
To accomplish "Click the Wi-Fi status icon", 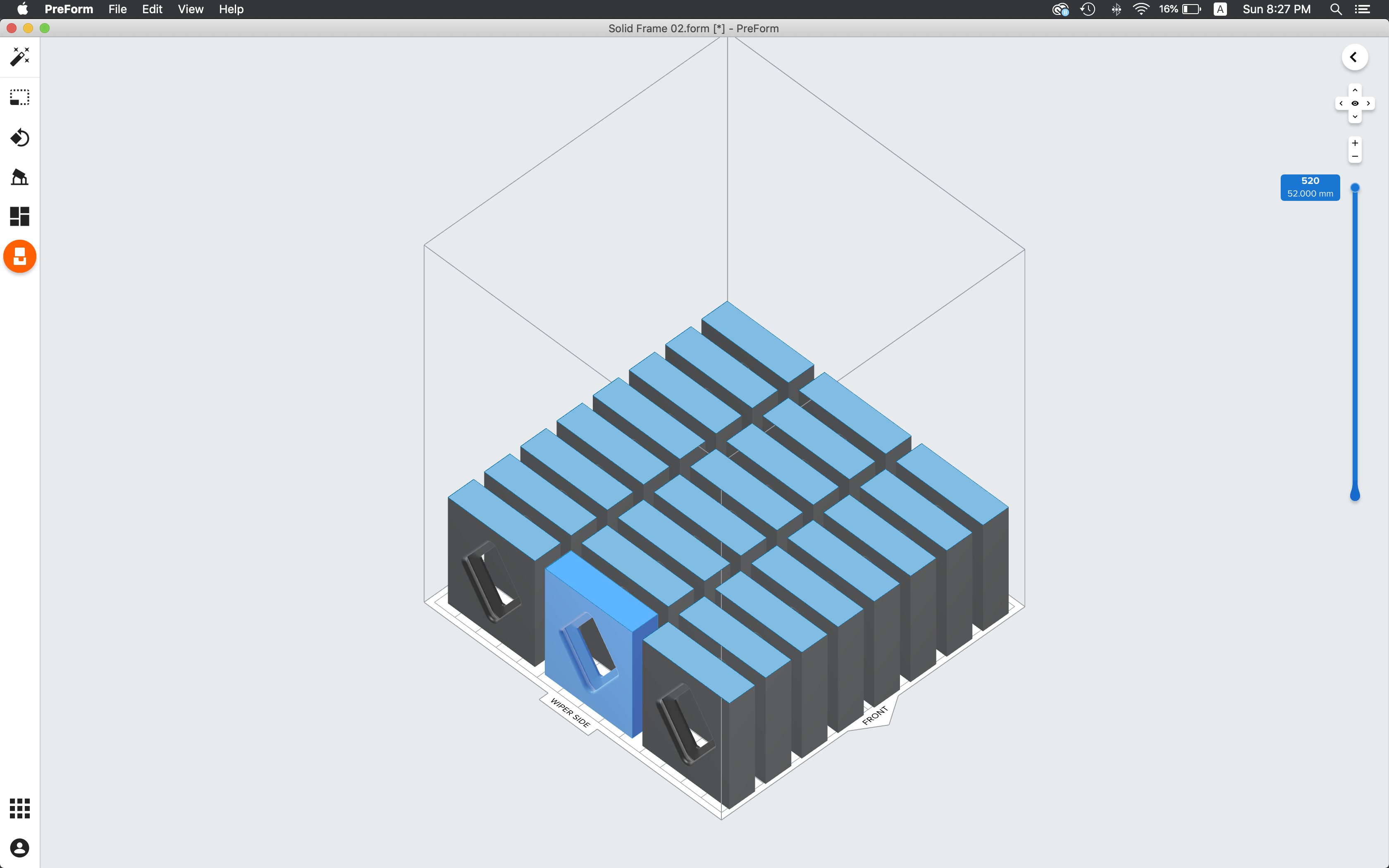I will pos(1141,9).
